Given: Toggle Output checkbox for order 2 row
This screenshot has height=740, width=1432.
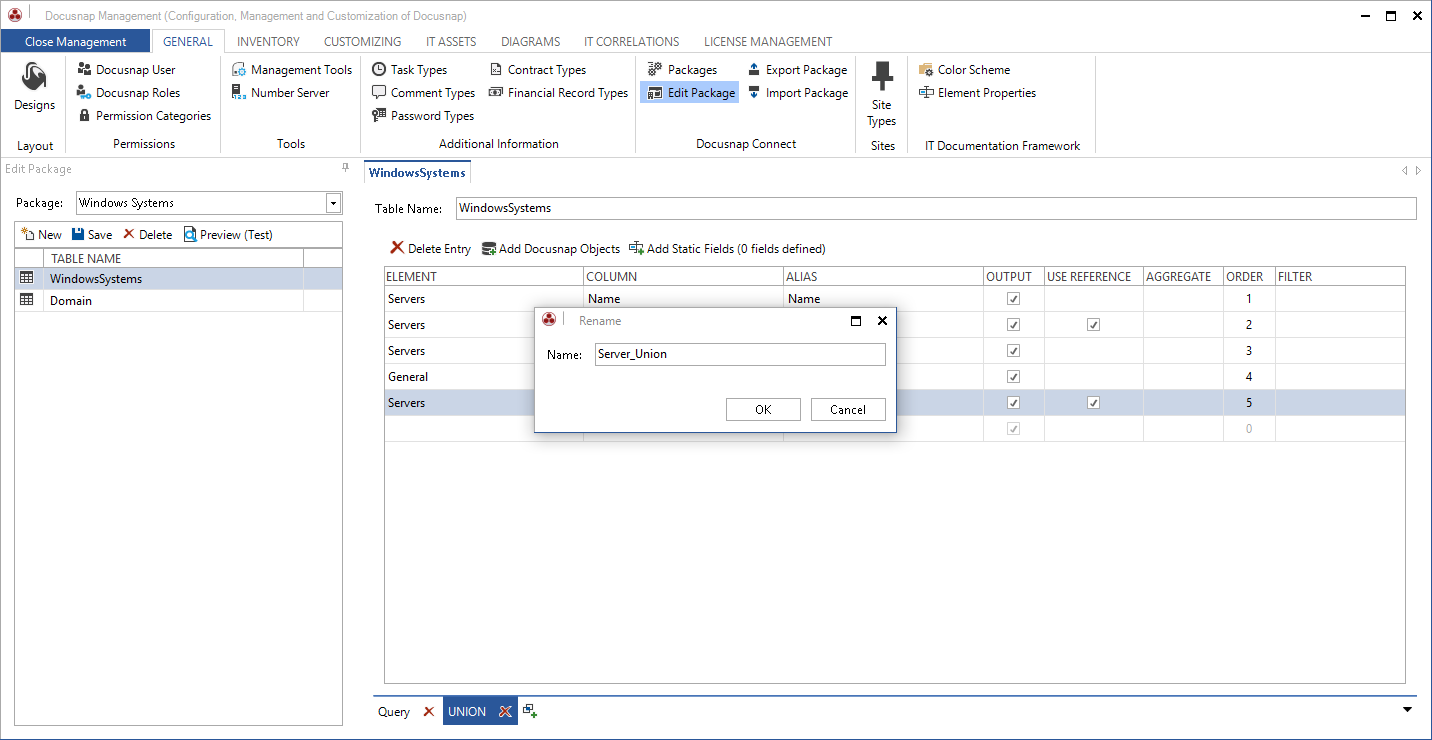Looking at the screenshot, I should point(1013,325).
